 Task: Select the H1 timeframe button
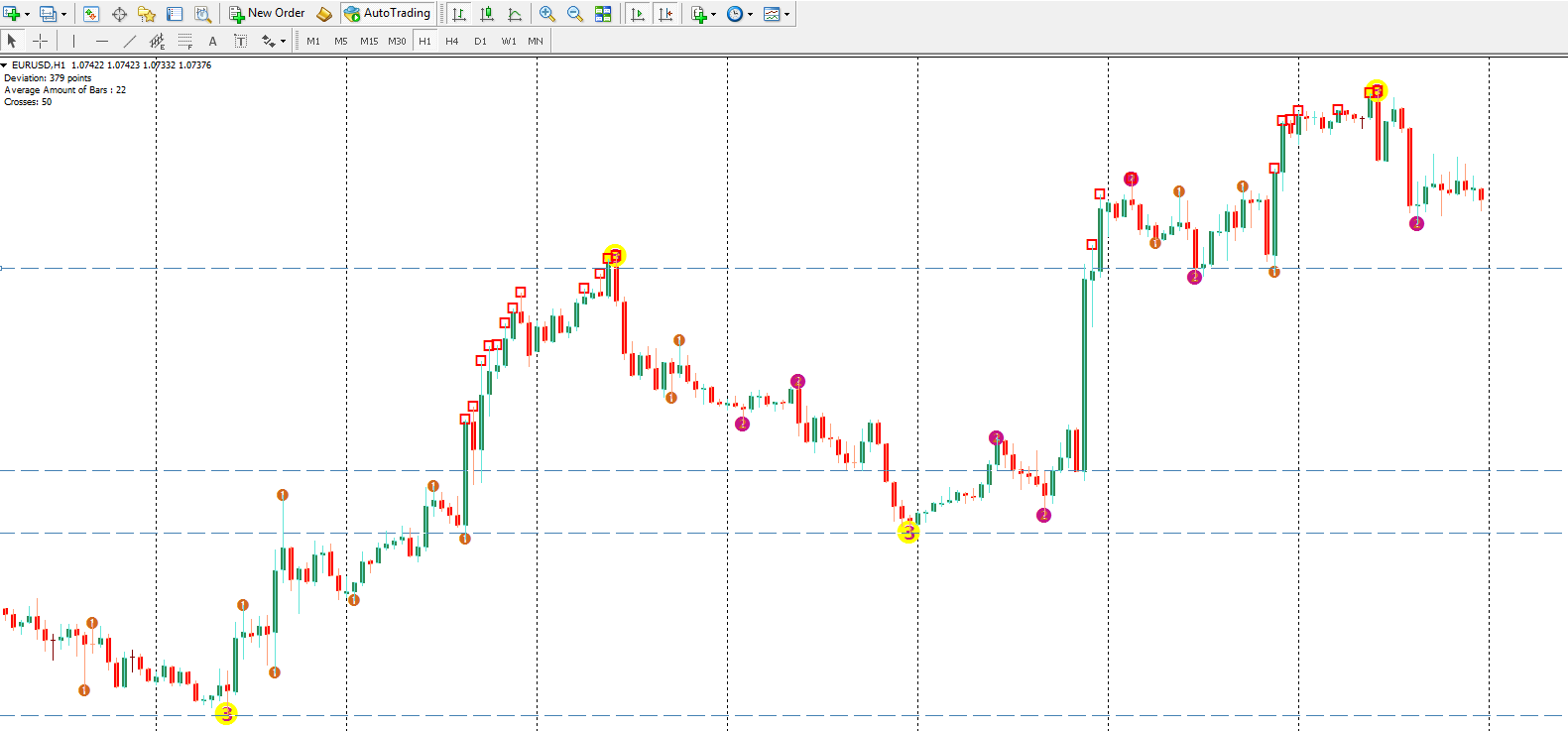[424, 41]
